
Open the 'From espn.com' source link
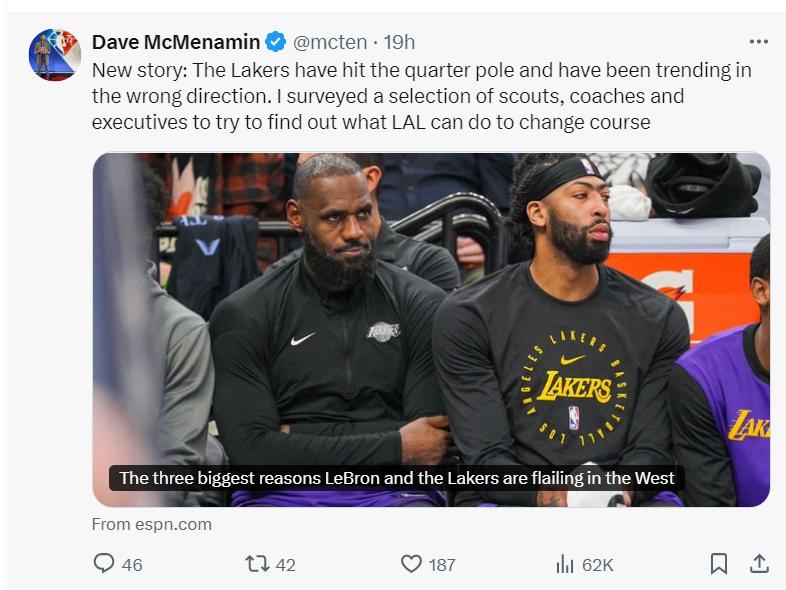click(152, 524)
